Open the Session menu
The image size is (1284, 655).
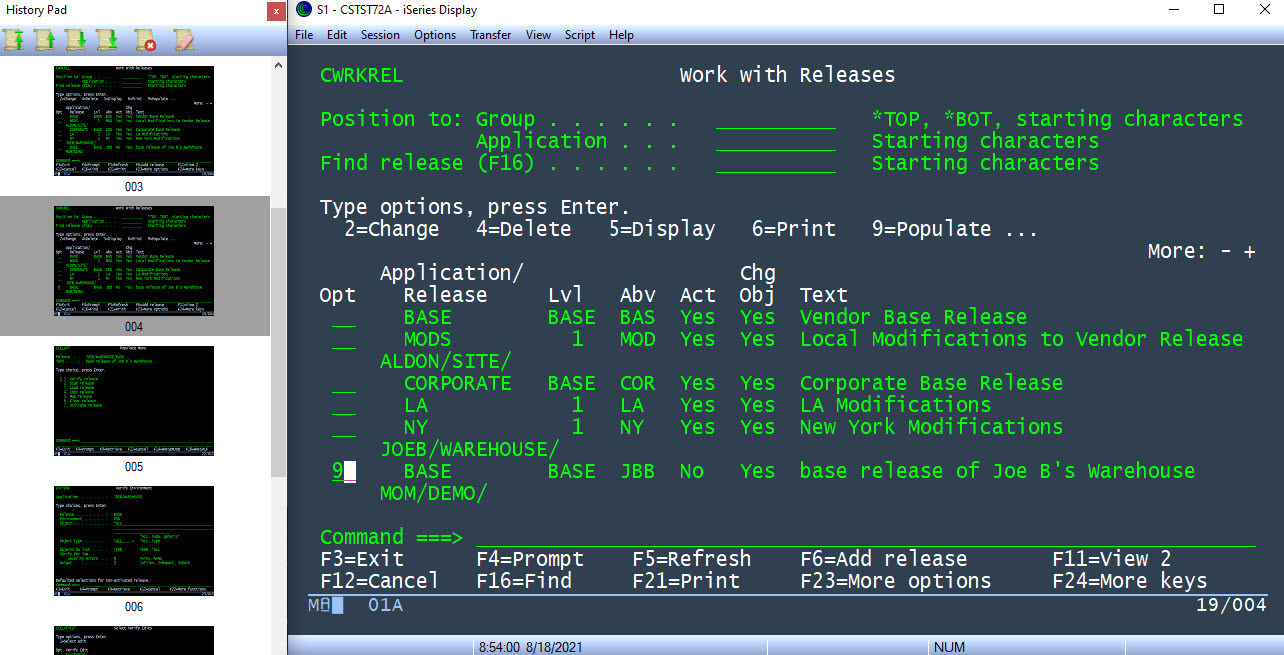tap(380, 34)
